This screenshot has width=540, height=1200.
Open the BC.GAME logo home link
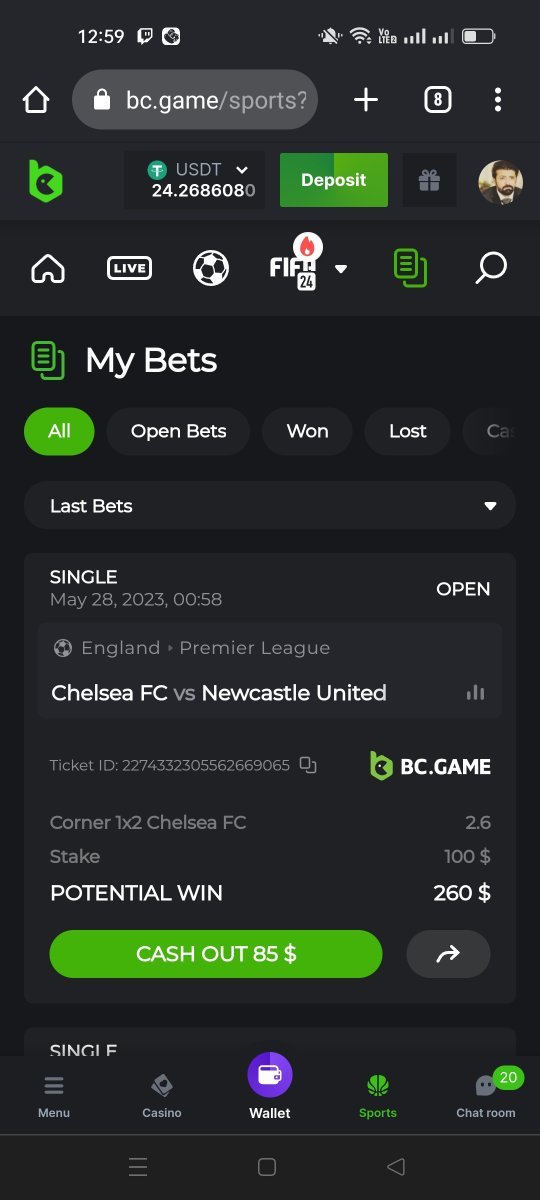[45, 181]
